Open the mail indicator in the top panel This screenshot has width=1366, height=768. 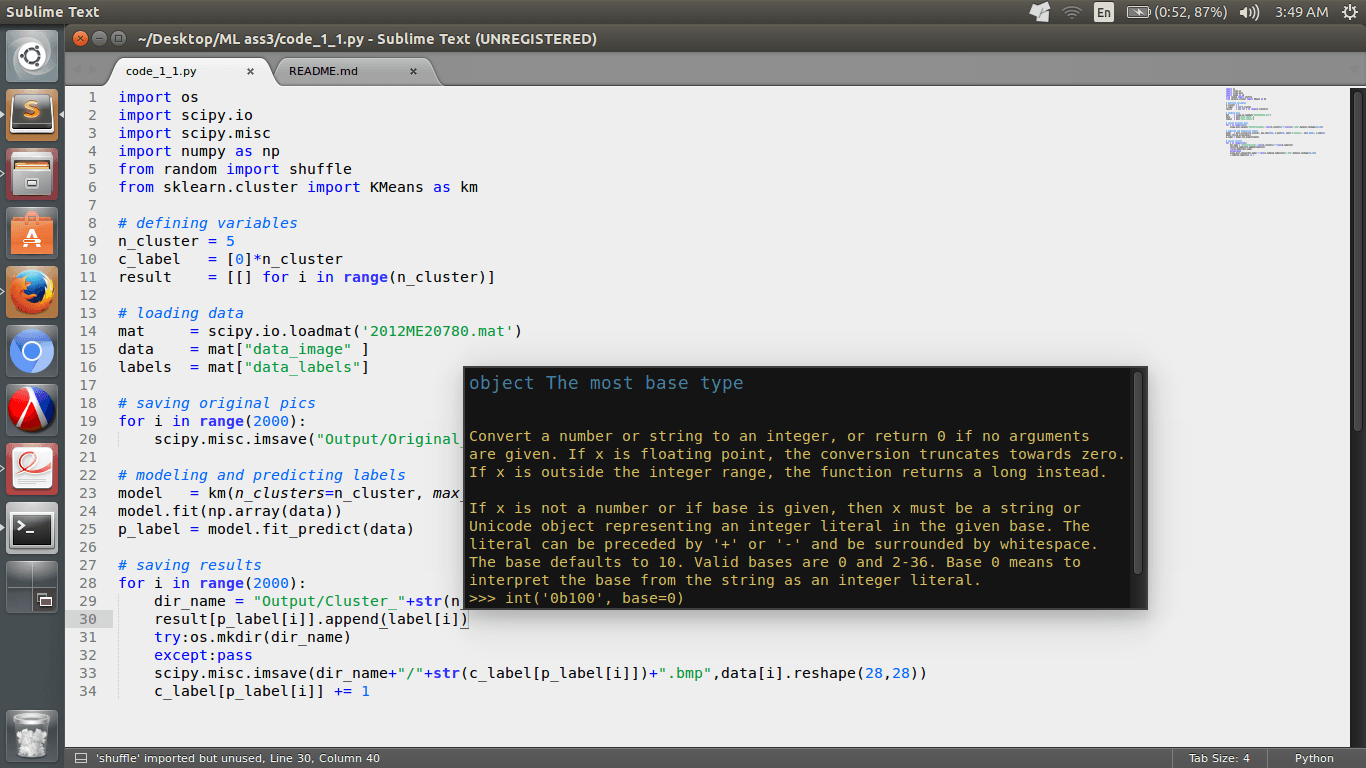point(1040,12)
